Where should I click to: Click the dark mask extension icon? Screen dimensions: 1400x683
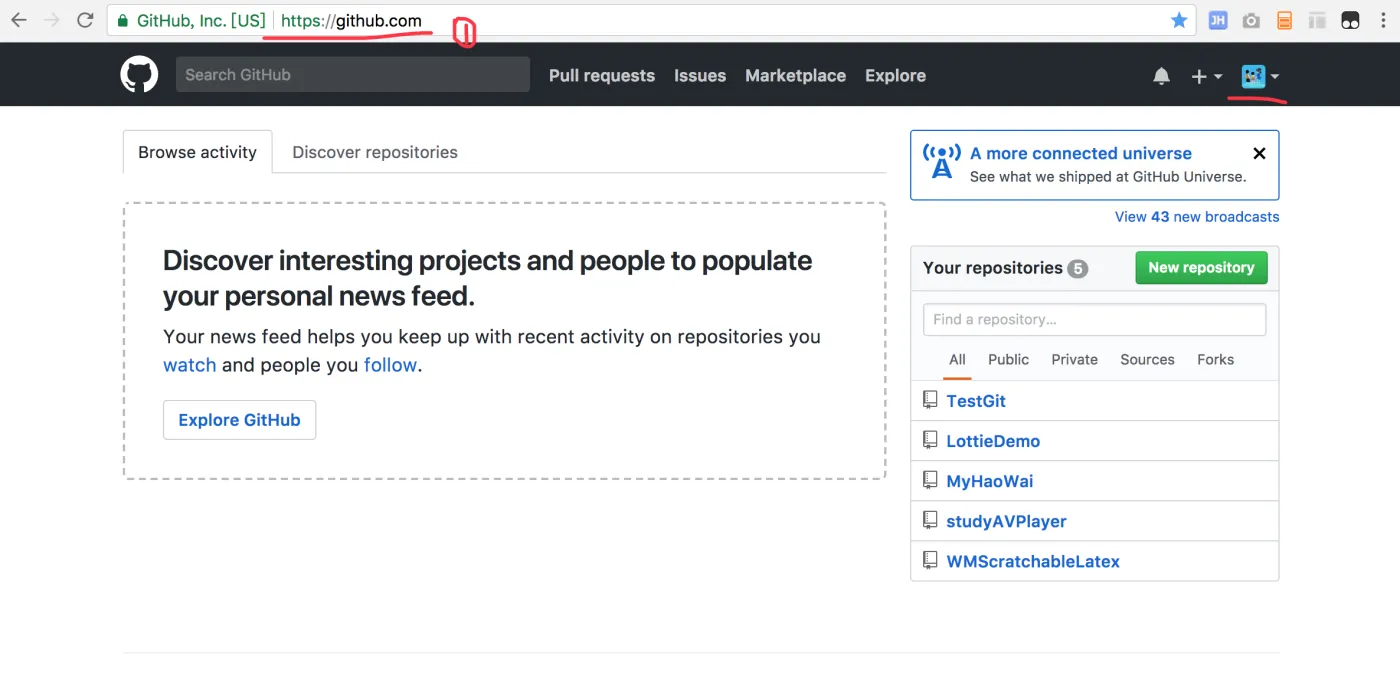click(x=1350, y=20)
